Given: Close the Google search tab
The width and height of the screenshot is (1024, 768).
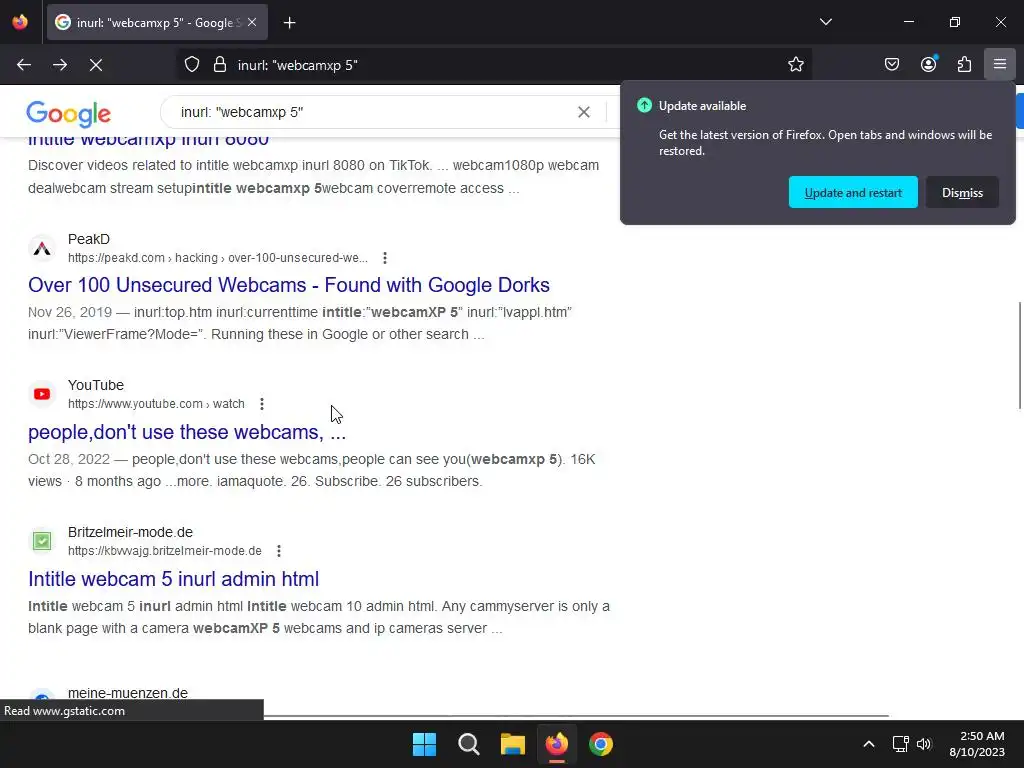Looking at the screenshot, I should (252, 23).
